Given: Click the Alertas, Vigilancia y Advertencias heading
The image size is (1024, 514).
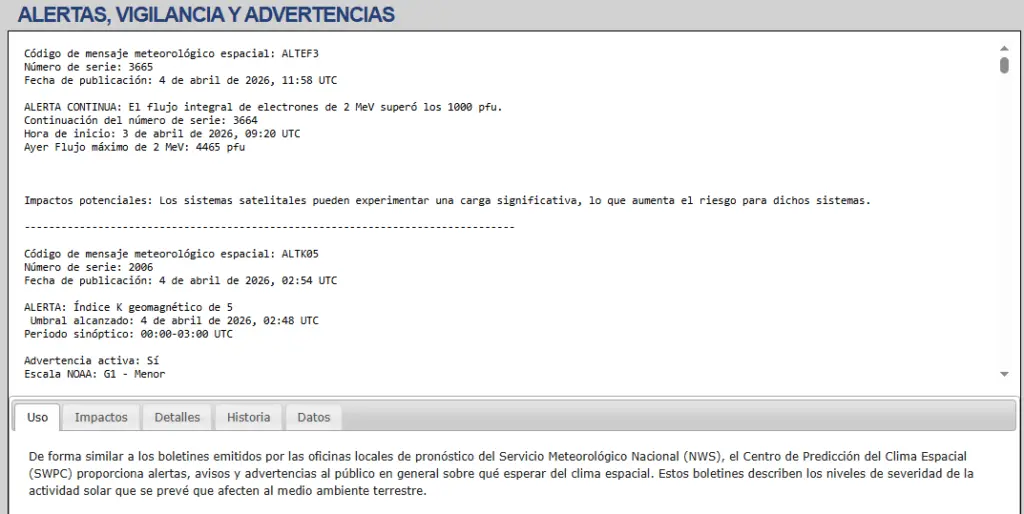Looking at the screenshot, I should (x=206, y=15).
